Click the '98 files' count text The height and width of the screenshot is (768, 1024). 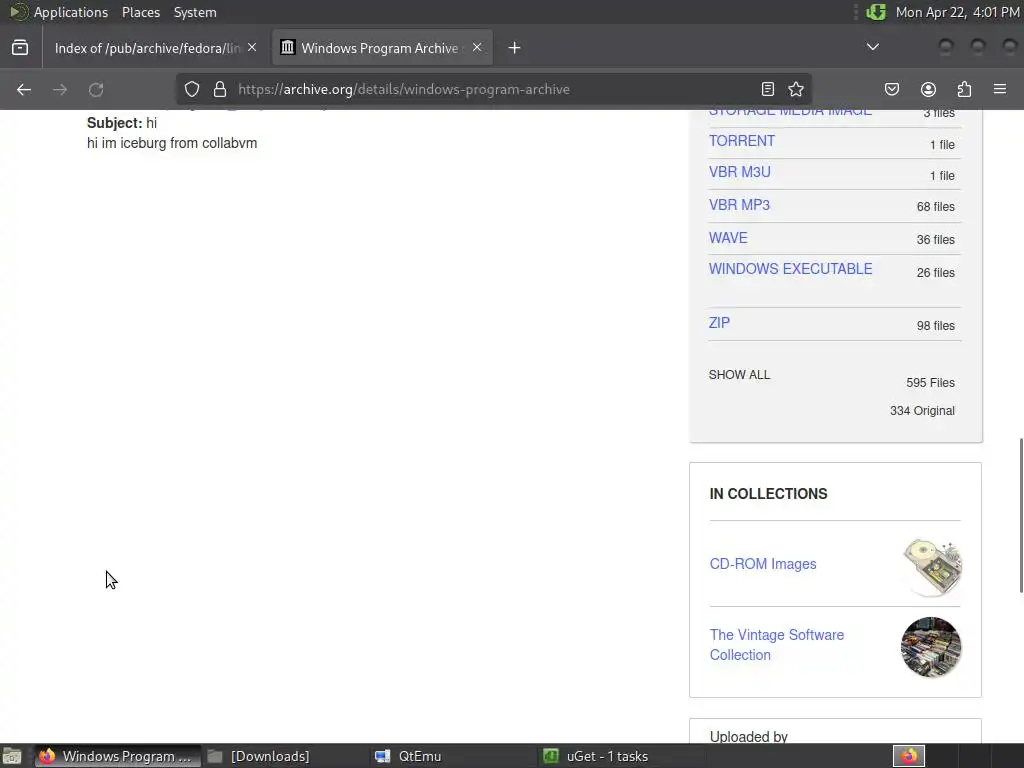[x=935, y=326]
